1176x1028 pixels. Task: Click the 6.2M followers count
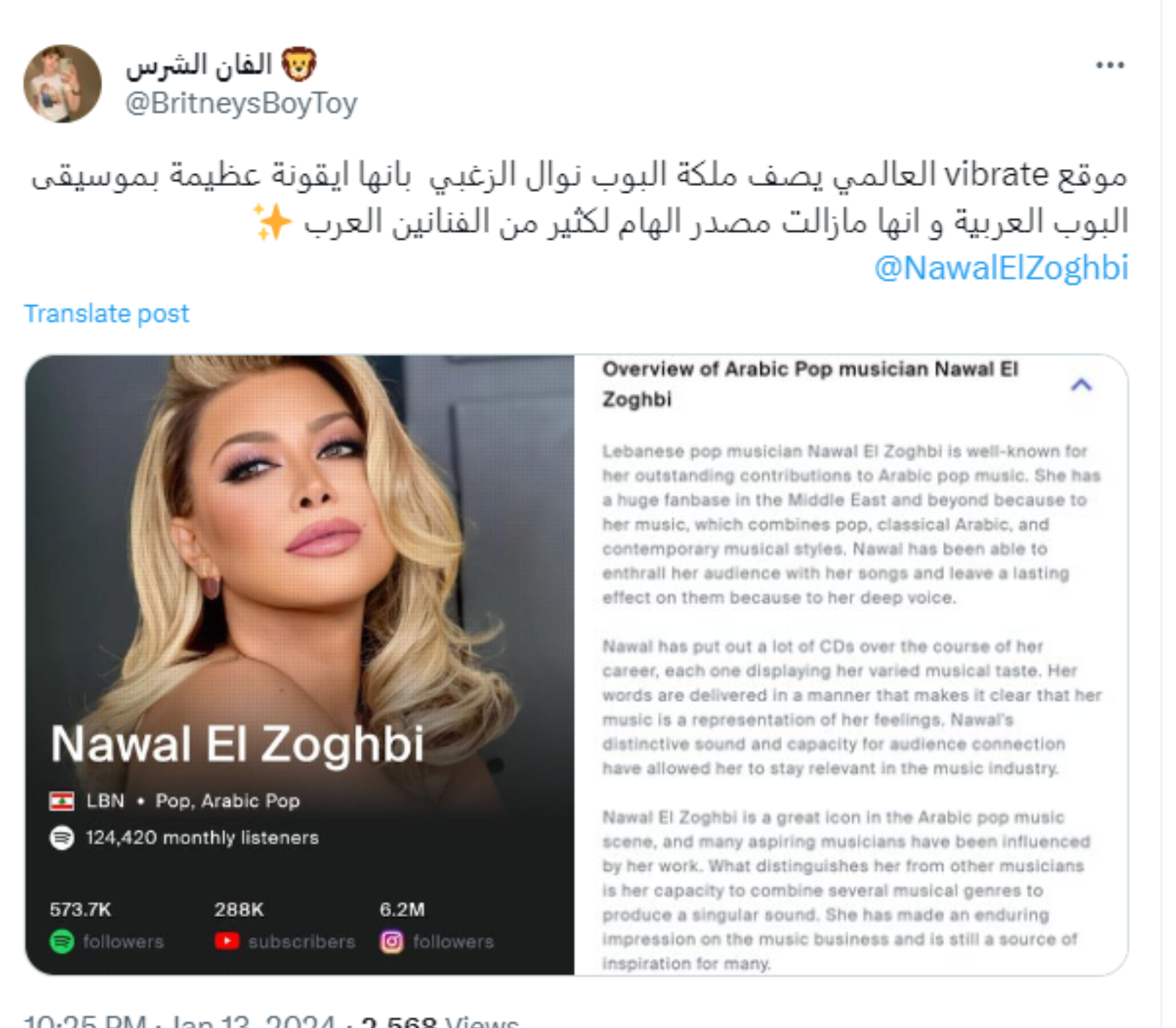click(402, 910)
